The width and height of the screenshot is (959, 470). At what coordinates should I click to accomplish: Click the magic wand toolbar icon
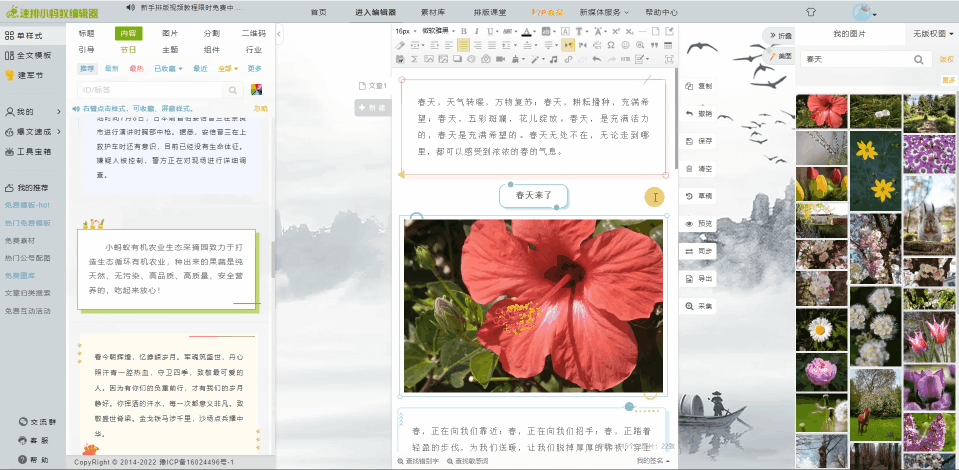(x=535, y=59)
